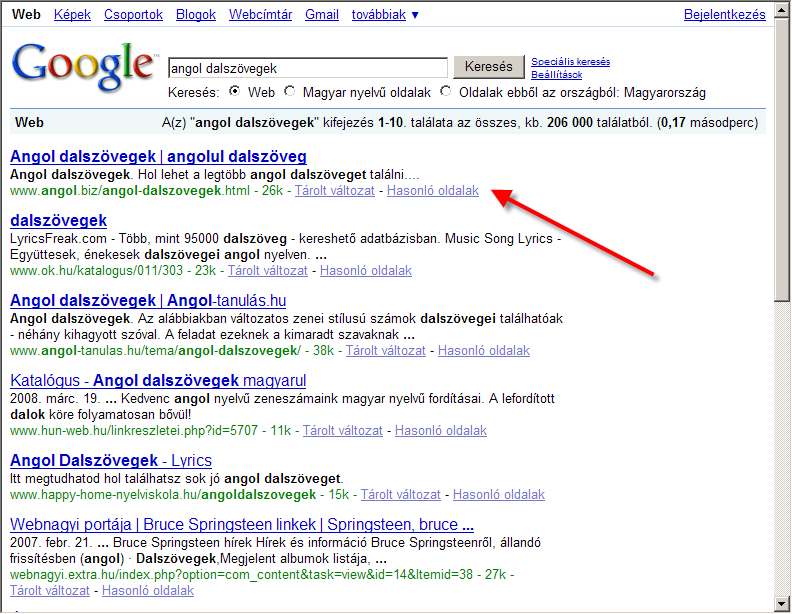Image resolution: width=792 pixels, height=614 pixels.
Task: Click the snippet starting 2008. márc. 19.
Action: [282, 406]
